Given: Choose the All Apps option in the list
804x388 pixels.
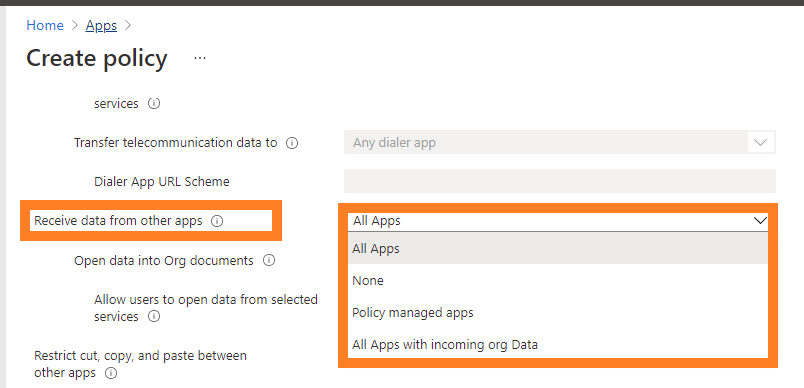Looking at the screenshot, I should 558,249.
